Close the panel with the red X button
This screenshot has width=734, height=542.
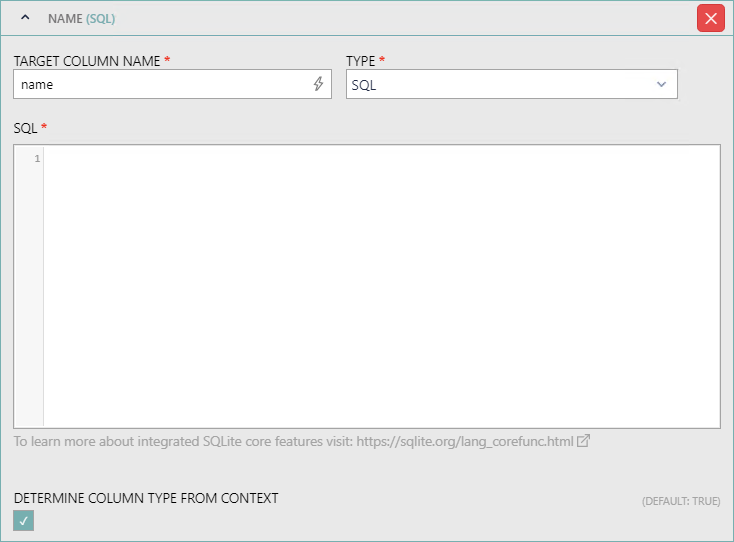tap(710, 18)
